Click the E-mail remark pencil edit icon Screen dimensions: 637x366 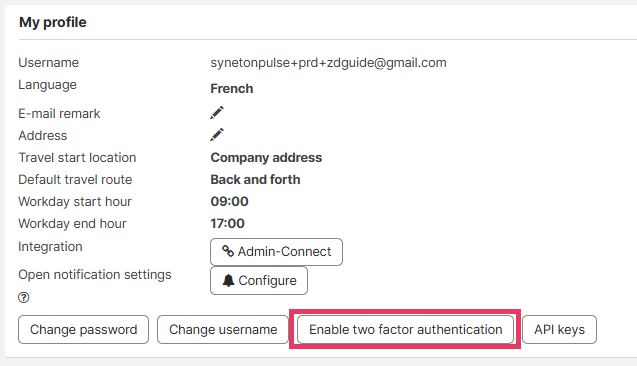217,113
